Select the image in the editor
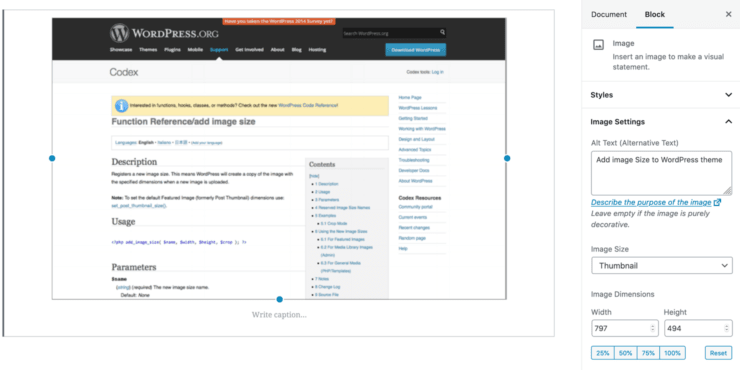This screenshot has height=370, width=740. click(x=279, y=159)
